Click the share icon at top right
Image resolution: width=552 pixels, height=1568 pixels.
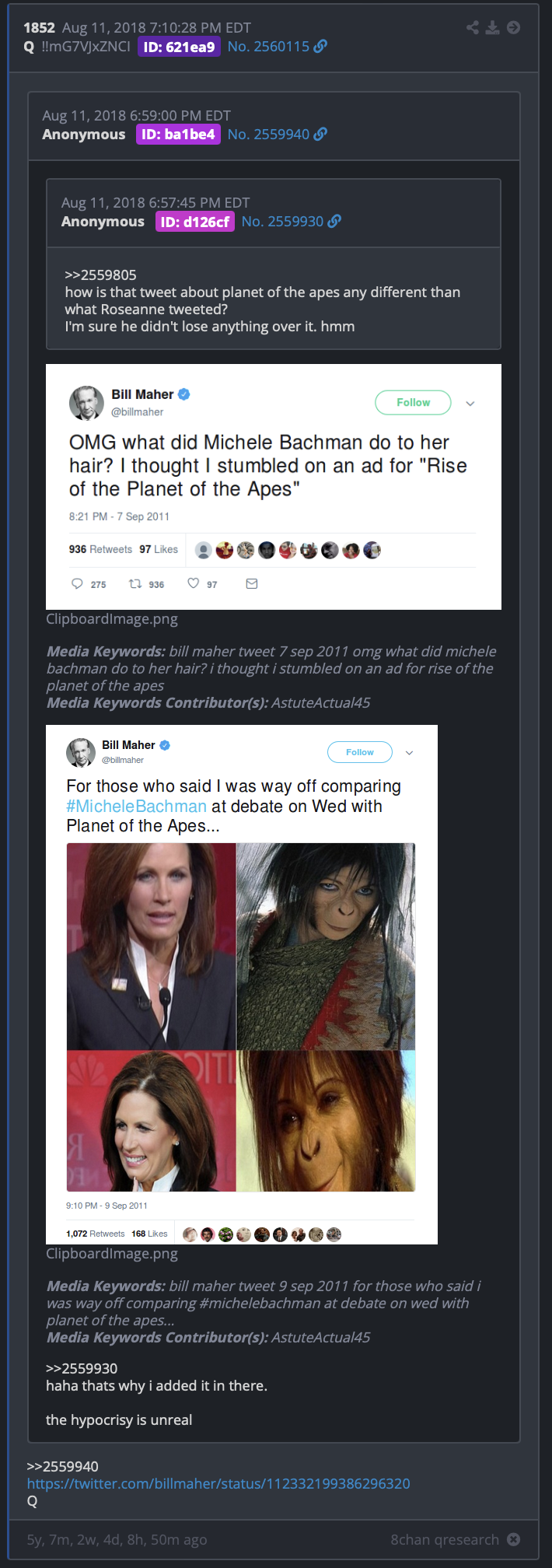tap(473, 27)
